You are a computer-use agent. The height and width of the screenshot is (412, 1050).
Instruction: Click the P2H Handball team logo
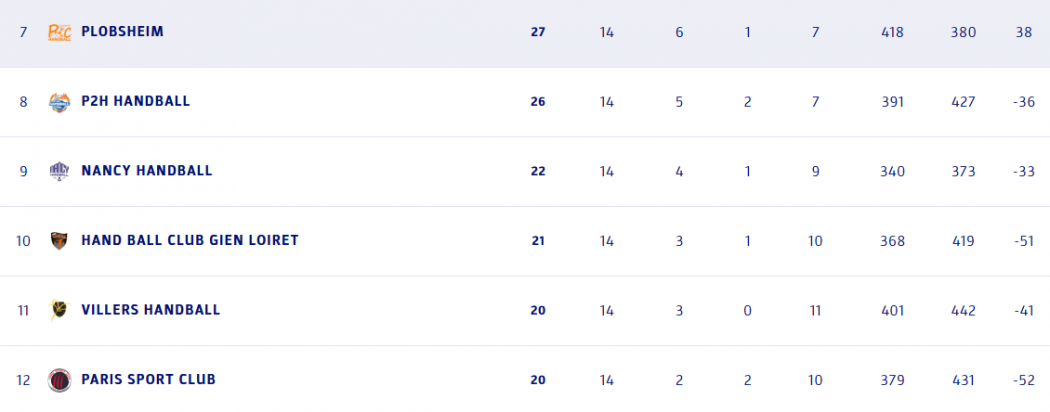pyautogui.click(x=60, y=101)
